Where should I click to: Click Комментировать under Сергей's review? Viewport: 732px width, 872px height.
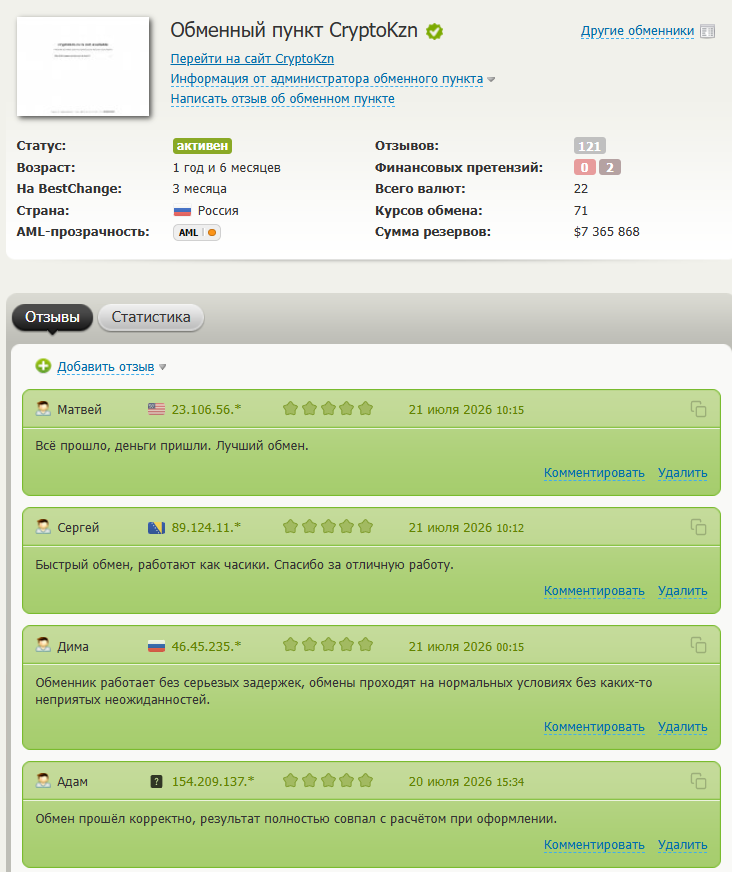(x=594, y=591)
